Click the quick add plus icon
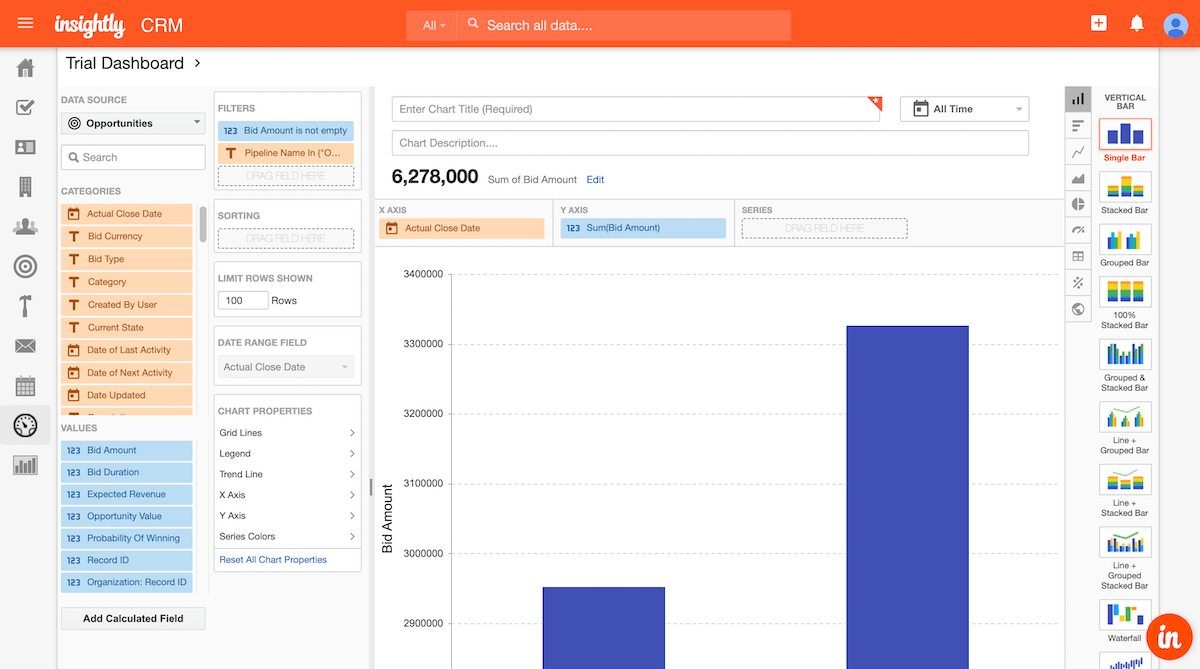1200x669 pixels. point(1099,24)
